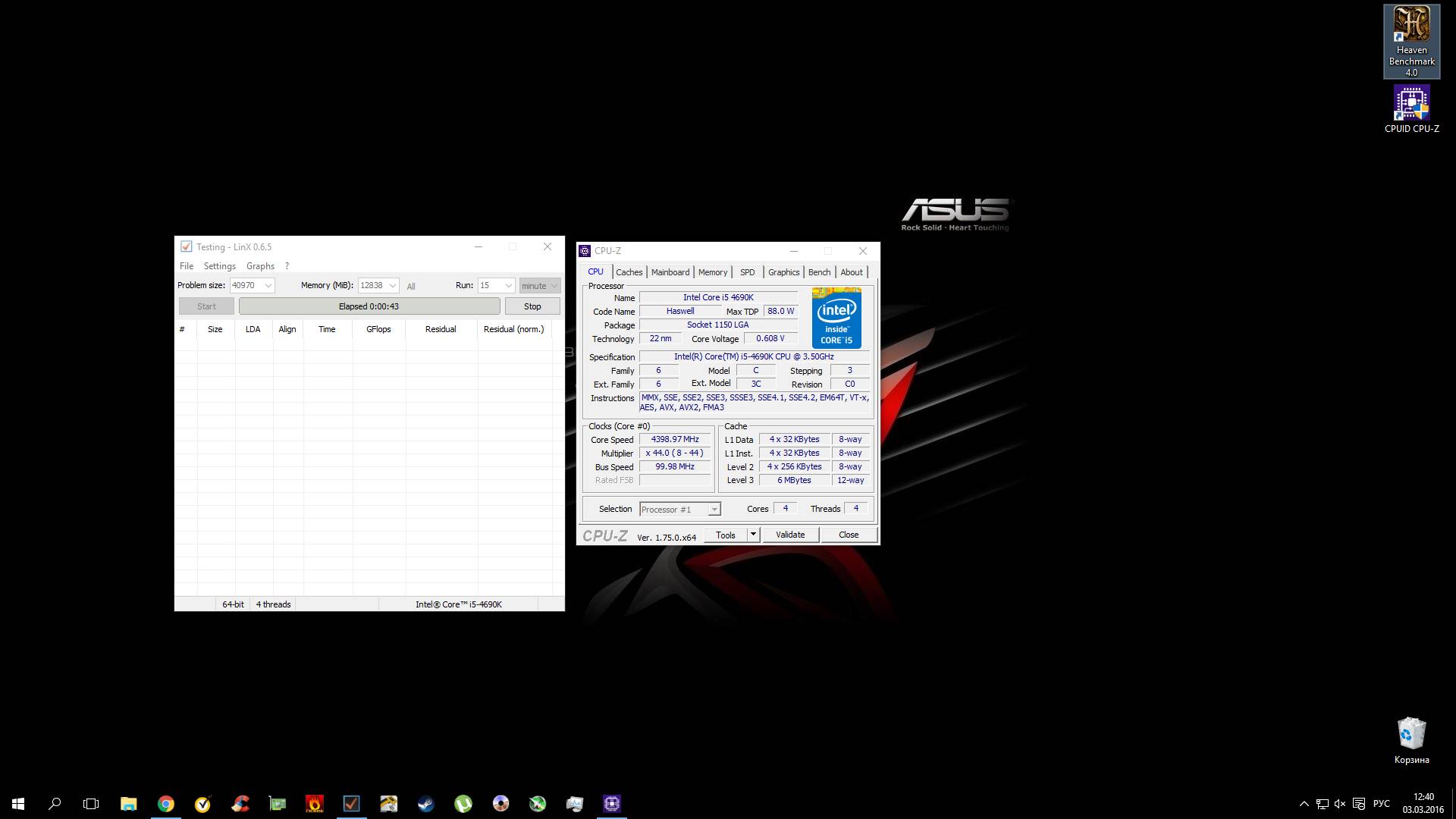Open the Graphs menu in LinX
The width and height of the screenshot is (1456, 819).
click(260, 266)
